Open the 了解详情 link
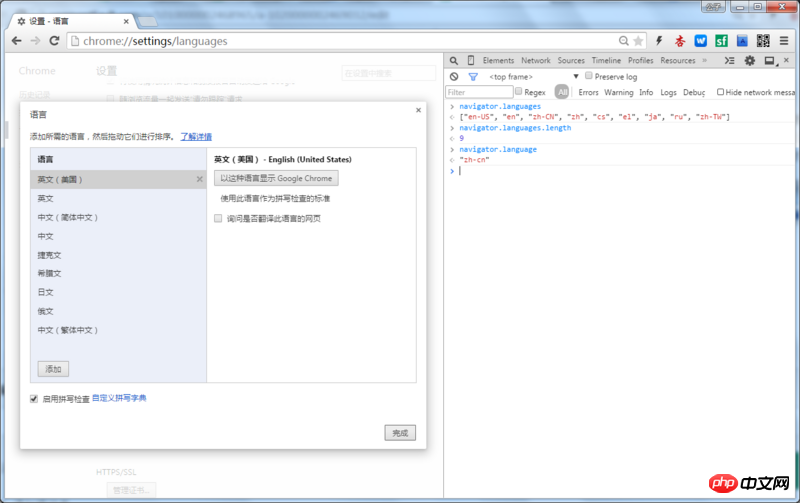 196,137
